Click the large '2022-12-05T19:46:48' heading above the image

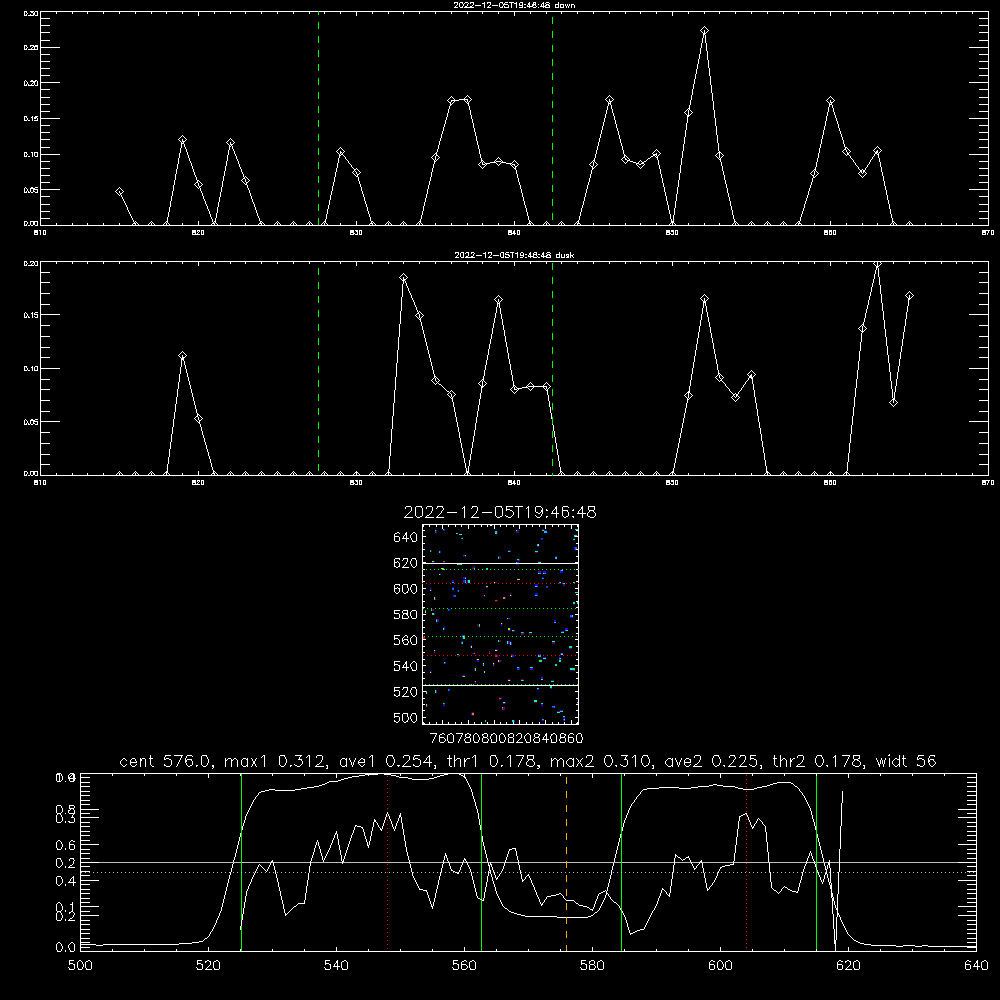click(x=500, y=512)
